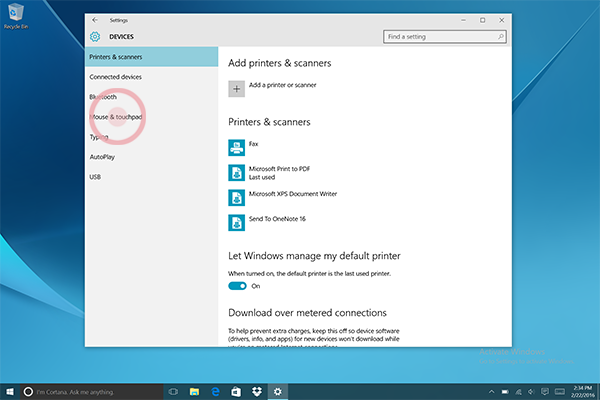Screen dimensions: 600x400
Task: Open the Action Center notifications icon
Action: point(545,392)
